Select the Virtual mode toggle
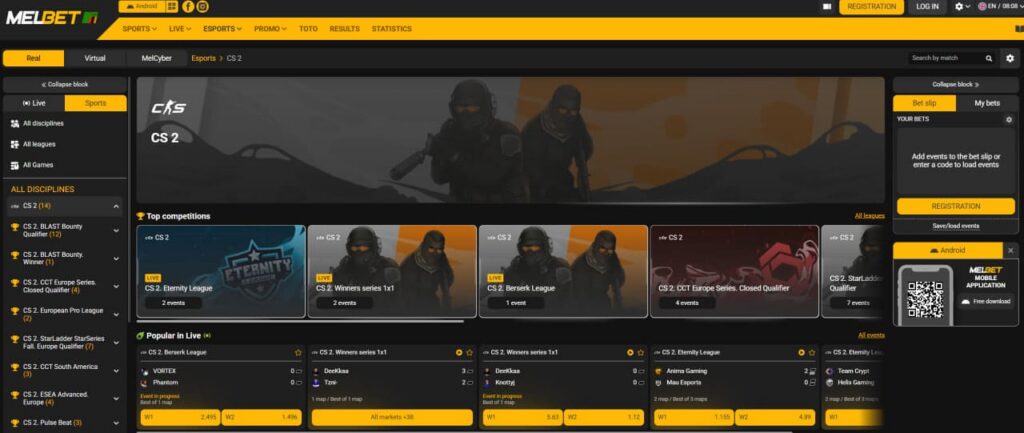The image size is (1024, 433). point(95,58)
